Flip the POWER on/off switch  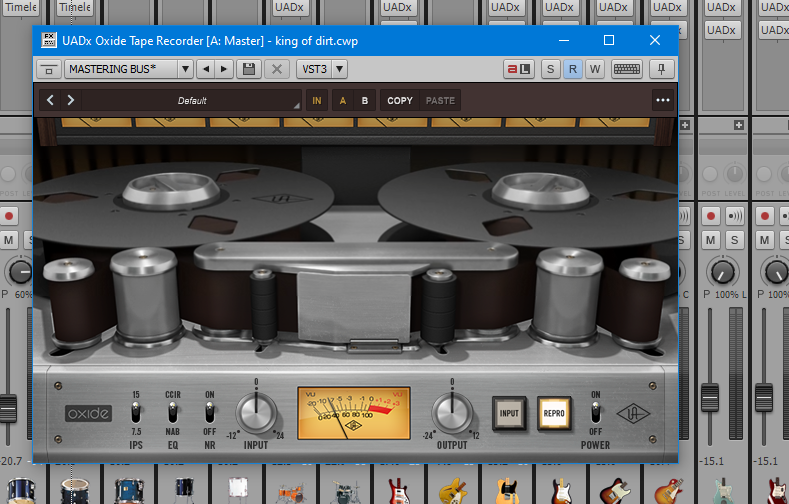pos(596,413)
